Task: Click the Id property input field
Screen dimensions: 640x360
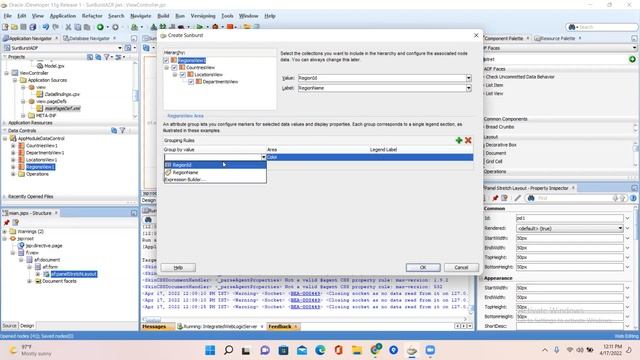Action: tap(569, 218)
